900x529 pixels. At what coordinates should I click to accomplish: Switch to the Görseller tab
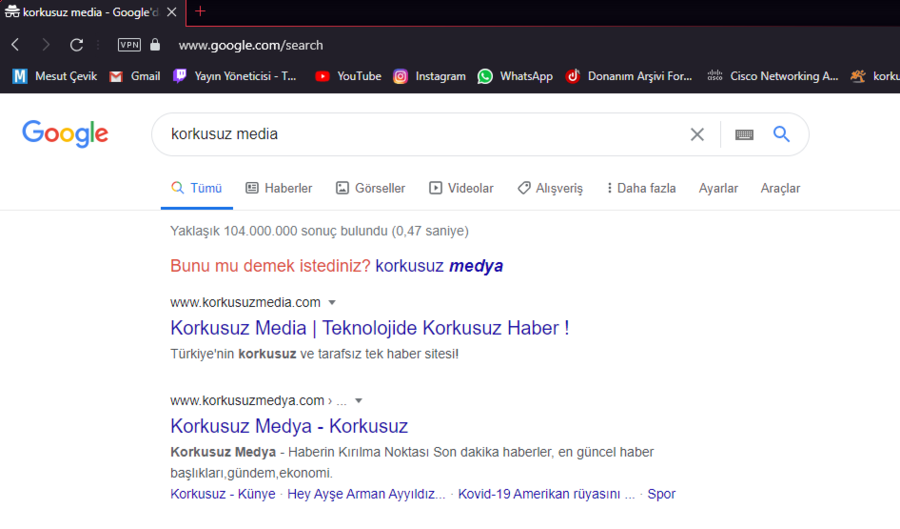[371, 188]
